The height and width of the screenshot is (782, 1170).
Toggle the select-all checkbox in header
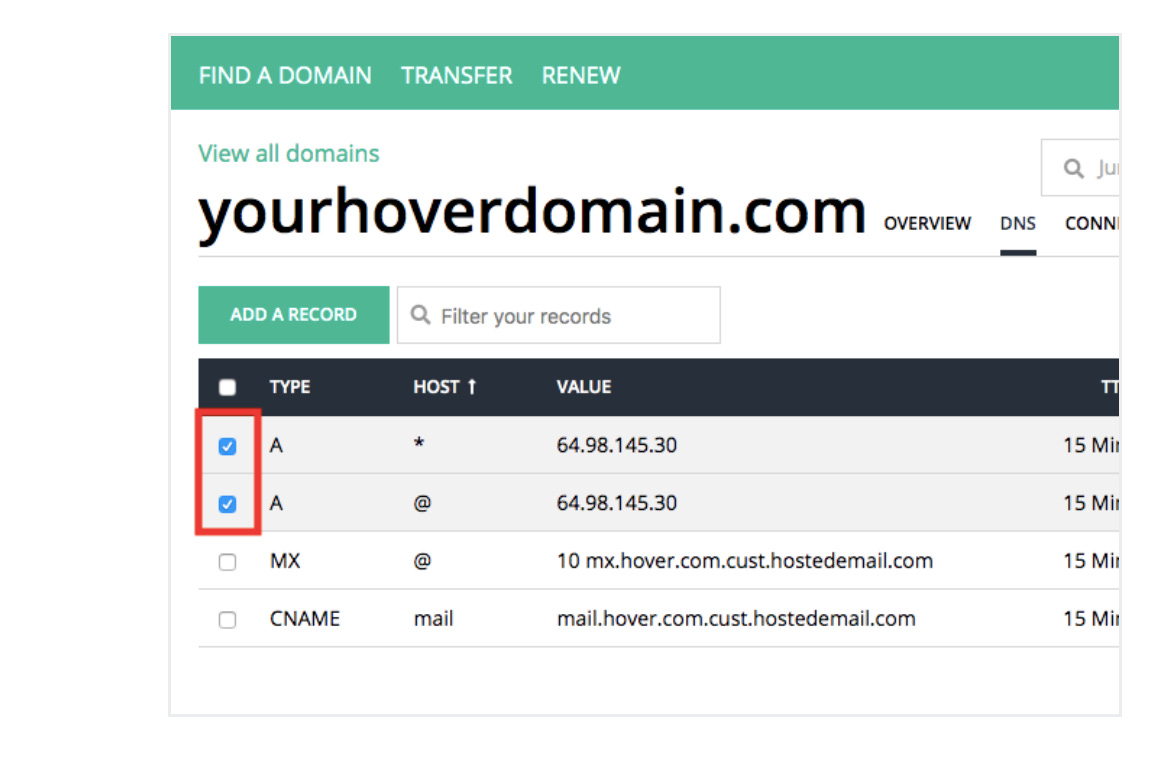coord(228,387)
